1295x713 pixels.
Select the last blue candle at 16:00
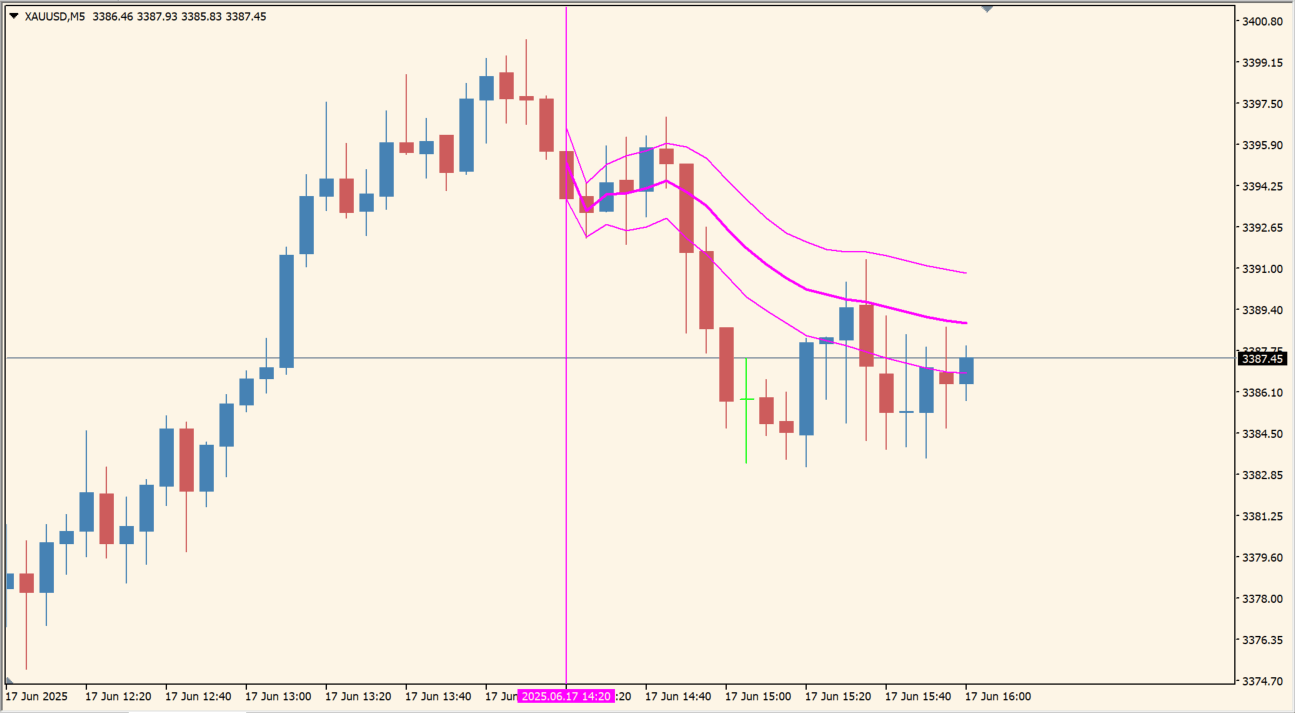pos(966,371)
